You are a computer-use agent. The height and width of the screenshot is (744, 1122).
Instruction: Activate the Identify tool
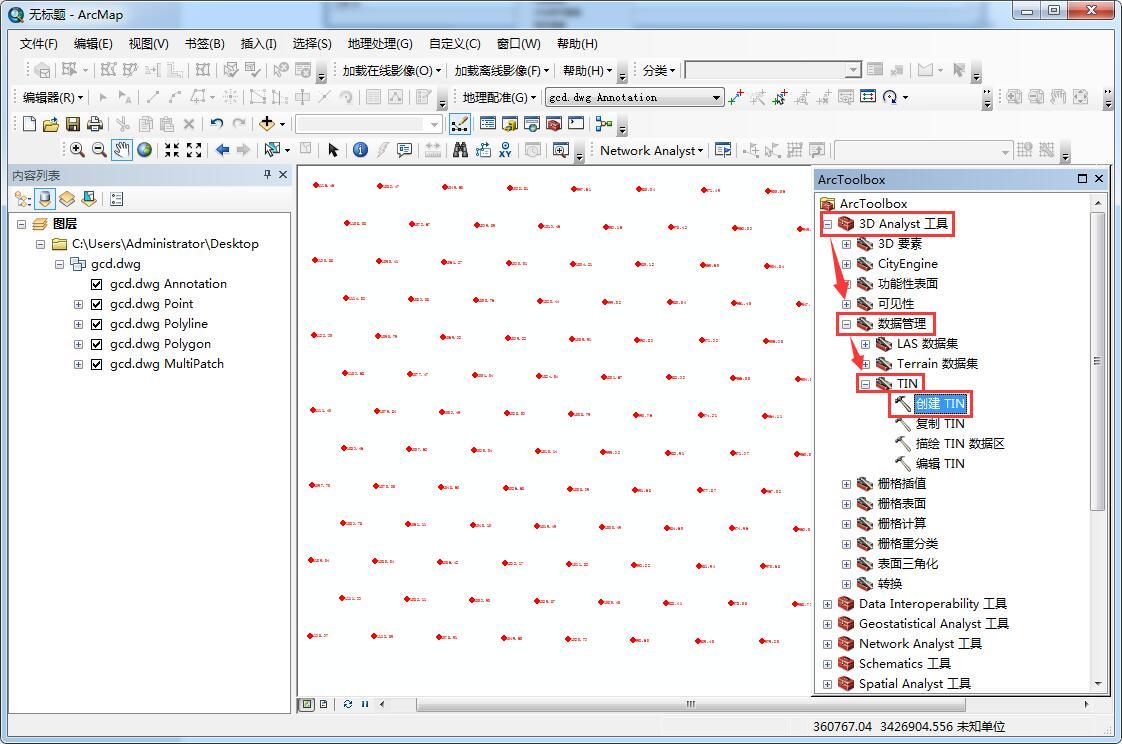(360, 150)
